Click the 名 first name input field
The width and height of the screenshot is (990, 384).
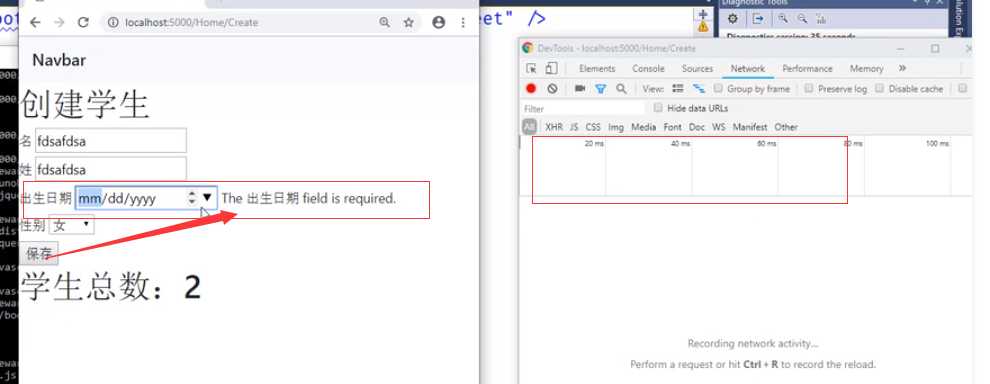click(110, 141)
